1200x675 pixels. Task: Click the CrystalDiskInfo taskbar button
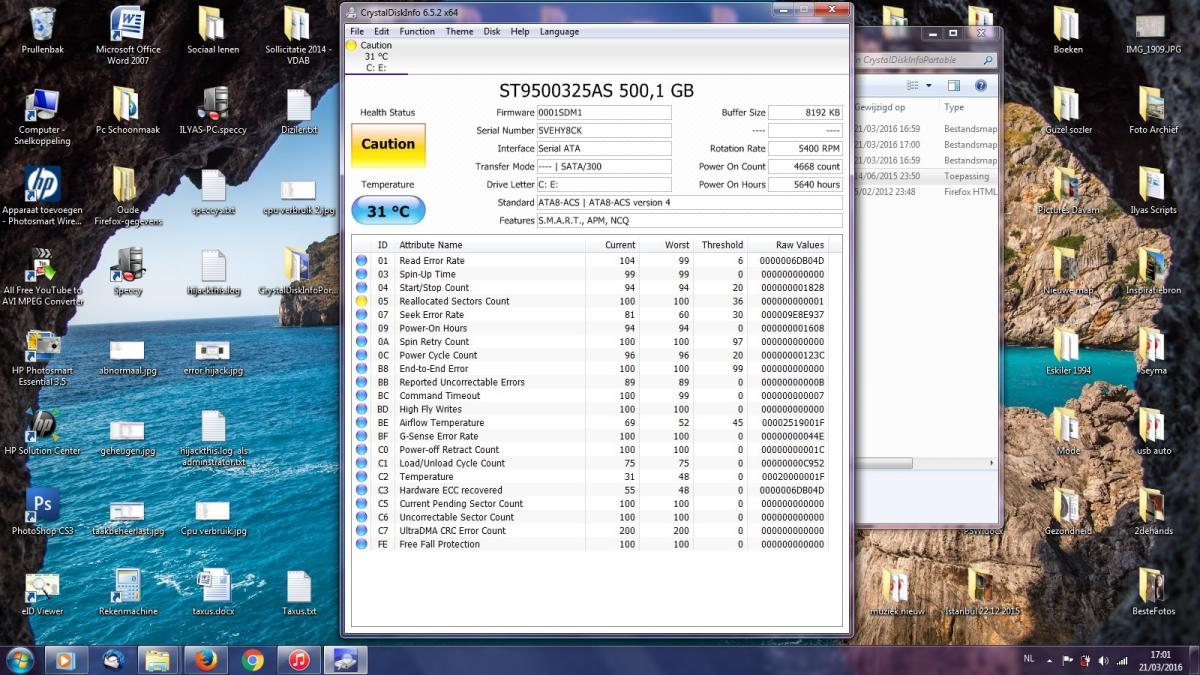pos(345,660)
